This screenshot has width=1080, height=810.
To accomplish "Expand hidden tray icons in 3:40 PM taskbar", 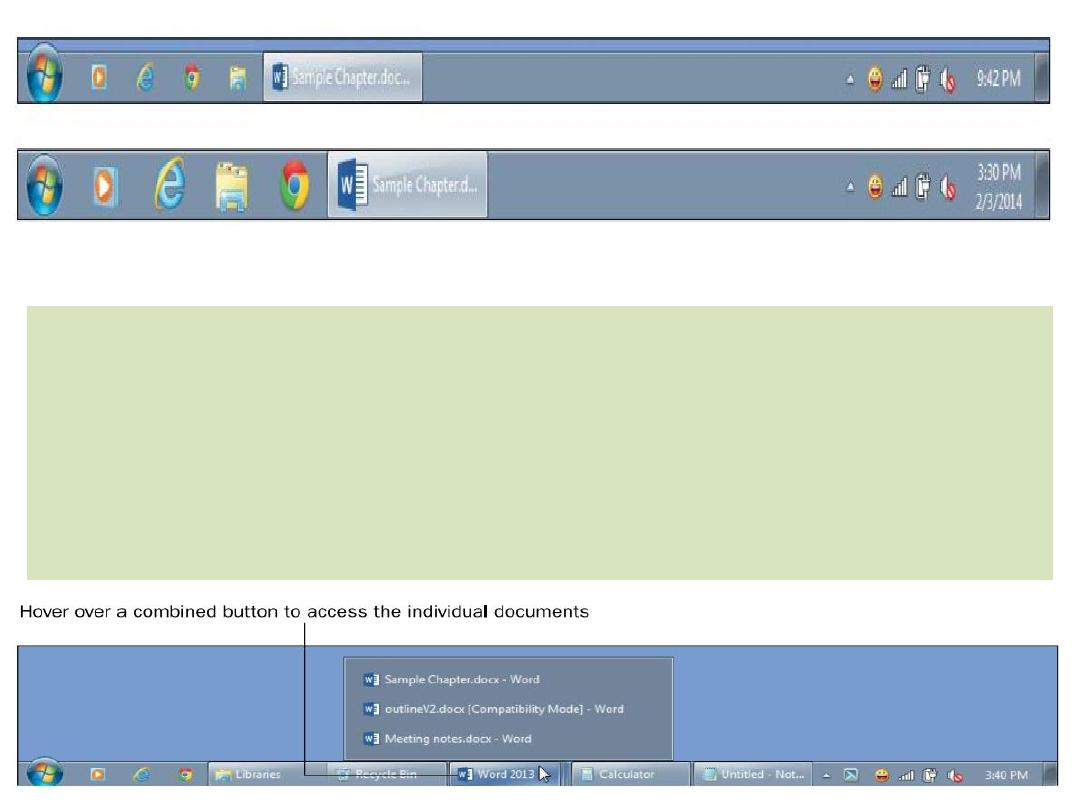I will pyautogui.click(x=827, y=776).
